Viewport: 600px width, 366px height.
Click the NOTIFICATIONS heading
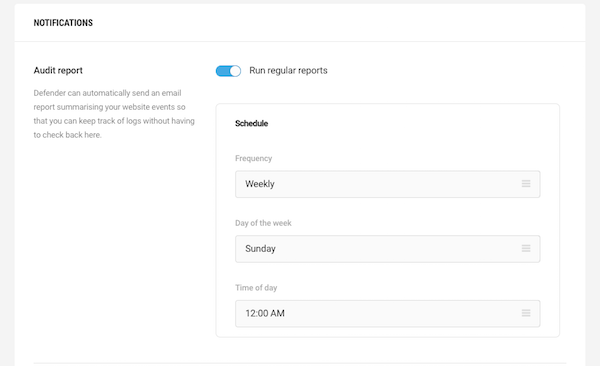pyautogui.click(x=63, y=23)
